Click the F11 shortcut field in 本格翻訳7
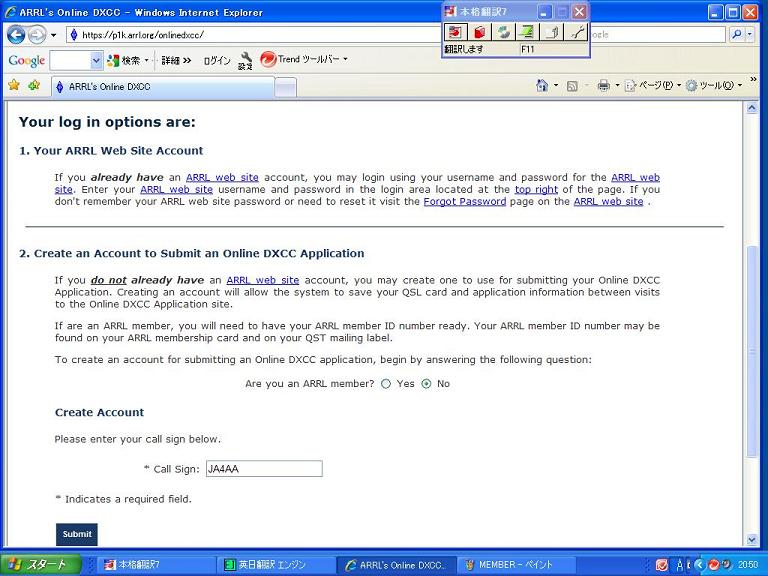768x576 pixels. point(552,49)
